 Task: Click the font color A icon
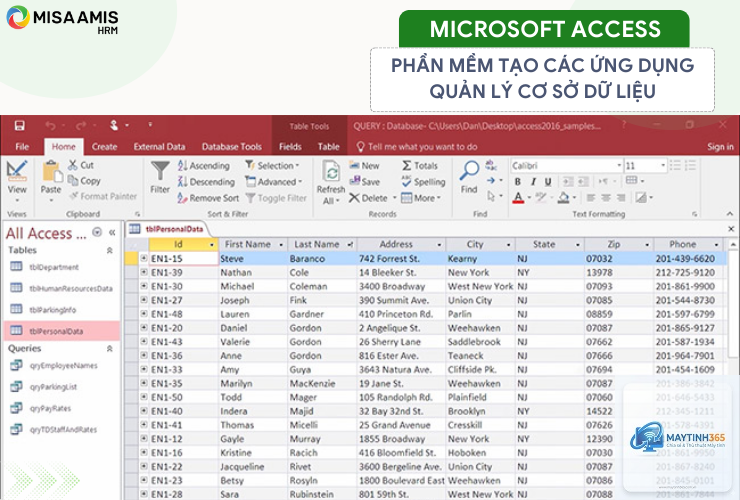point(518,197)
